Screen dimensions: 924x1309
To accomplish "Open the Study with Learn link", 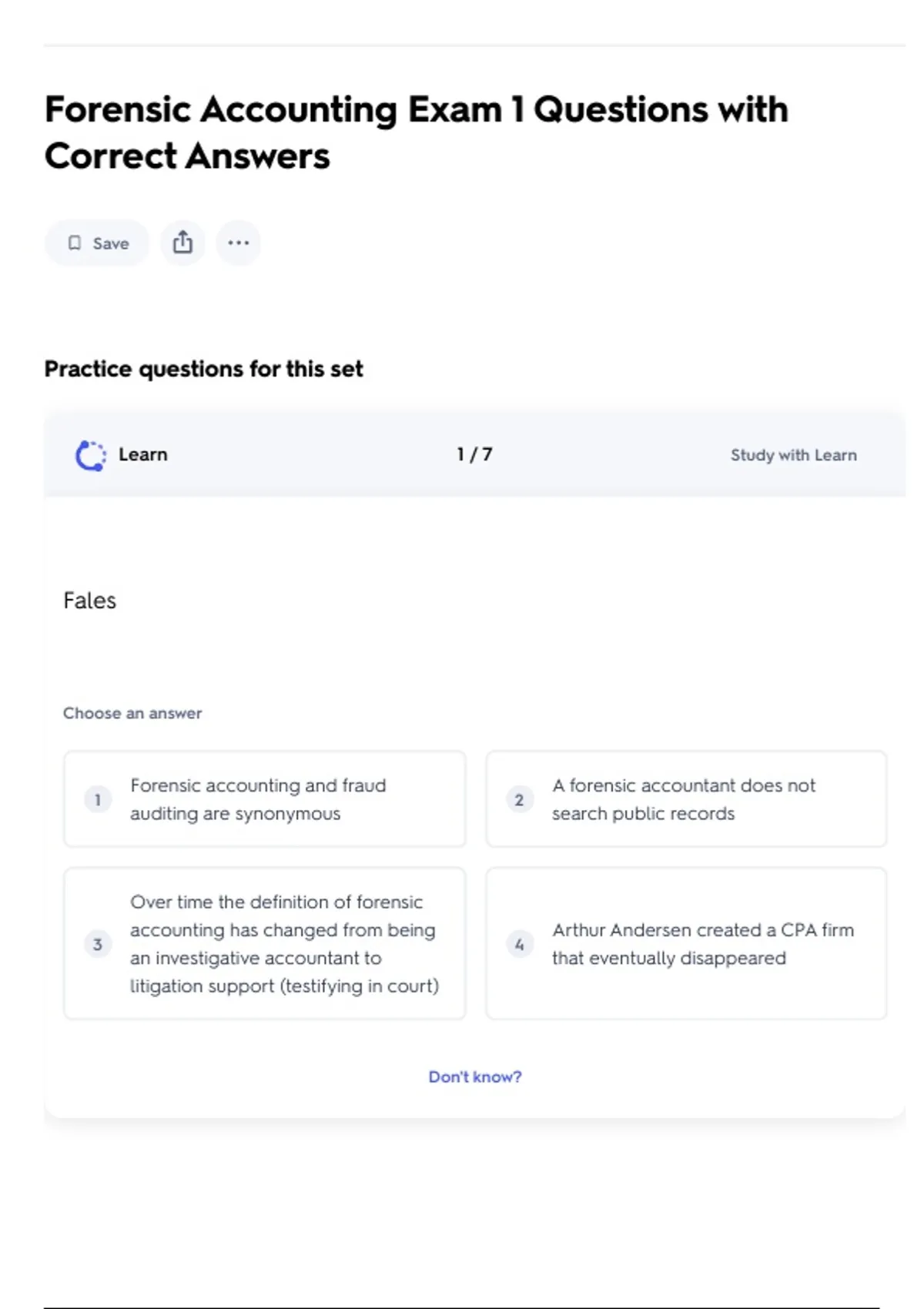I will coord(793,455).
